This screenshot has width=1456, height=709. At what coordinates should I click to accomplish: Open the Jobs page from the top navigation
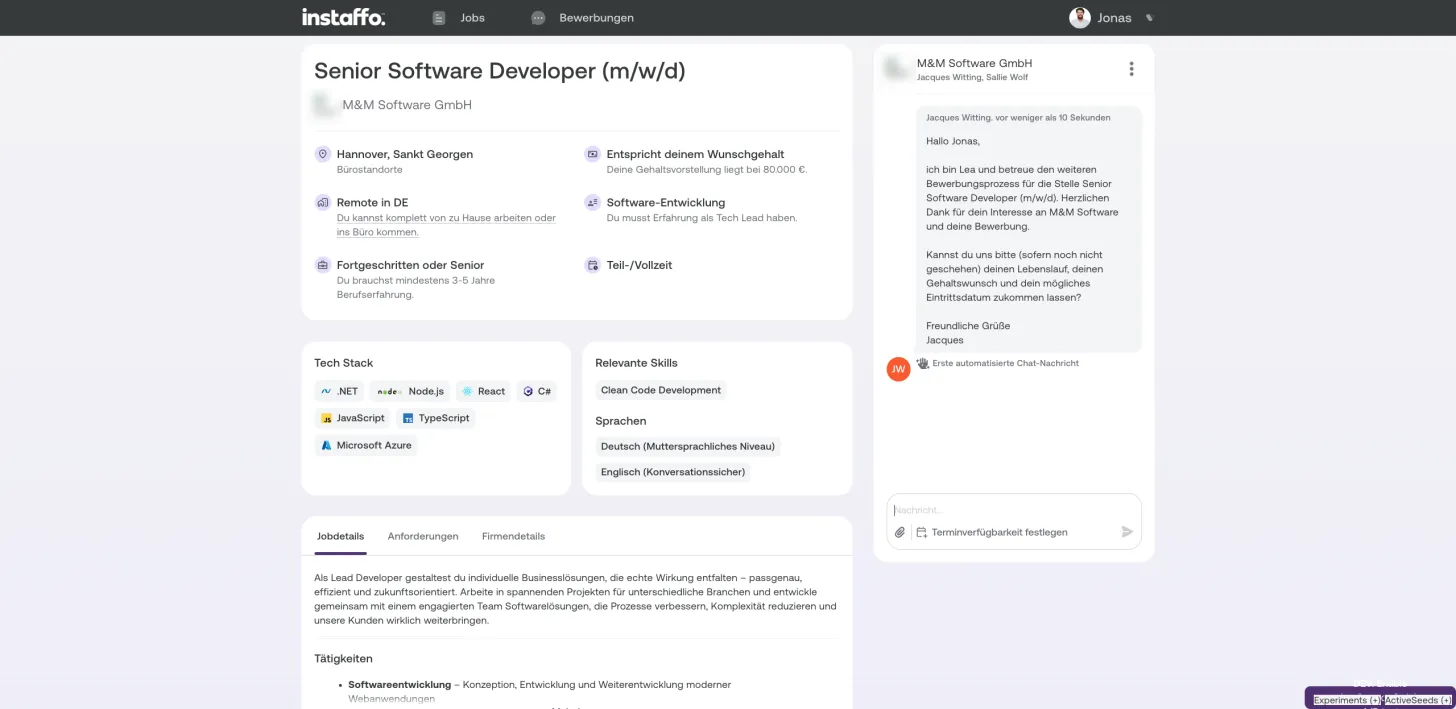click(459, 18)
